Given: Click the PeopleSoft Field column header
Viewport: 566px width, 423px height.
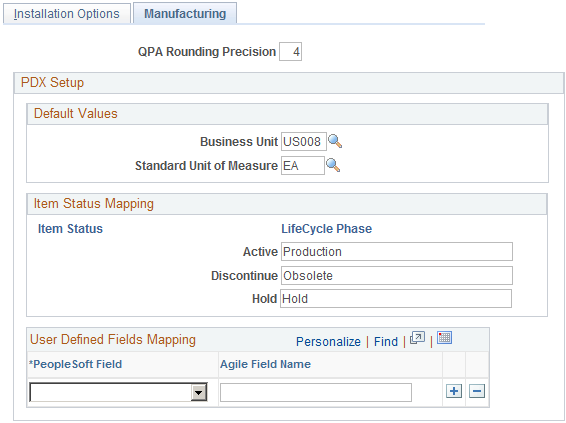Looking at the screenshot, I should (x=75, y=364).
